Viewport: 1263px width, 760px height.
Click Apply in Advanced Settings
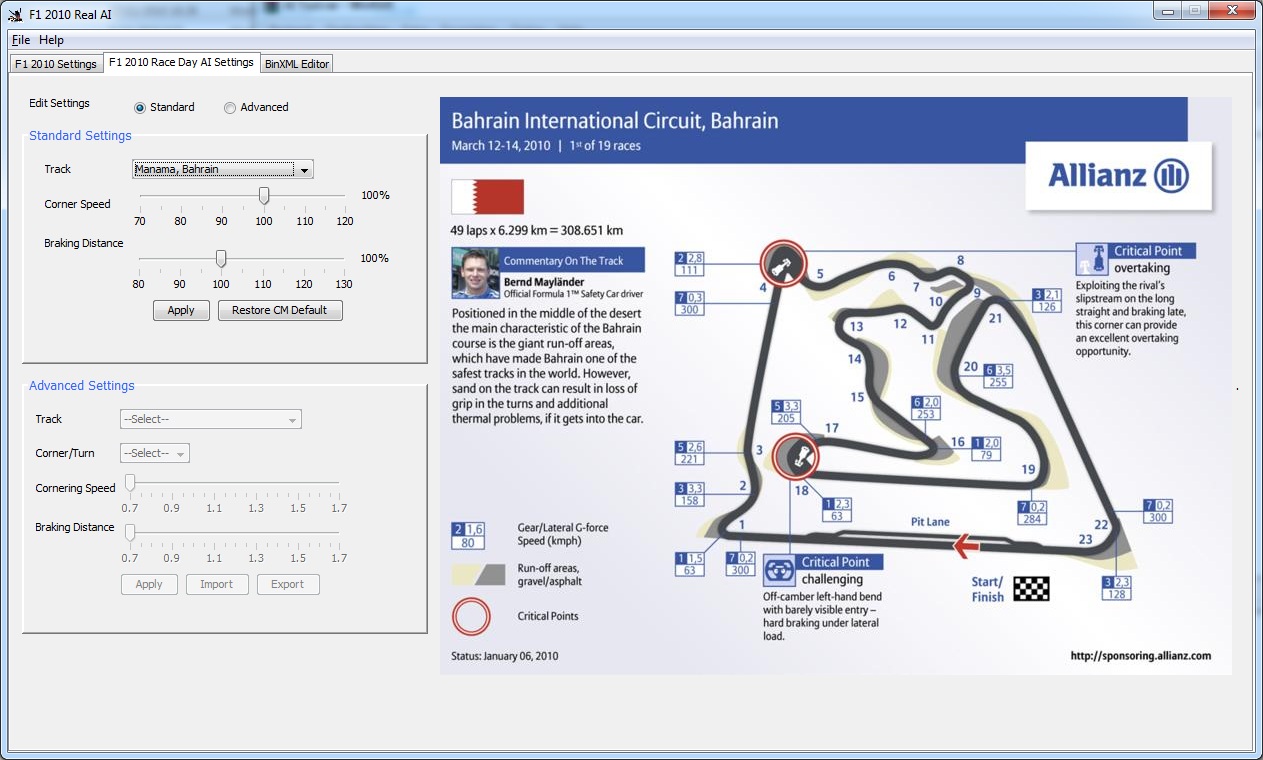coord(149,584)
